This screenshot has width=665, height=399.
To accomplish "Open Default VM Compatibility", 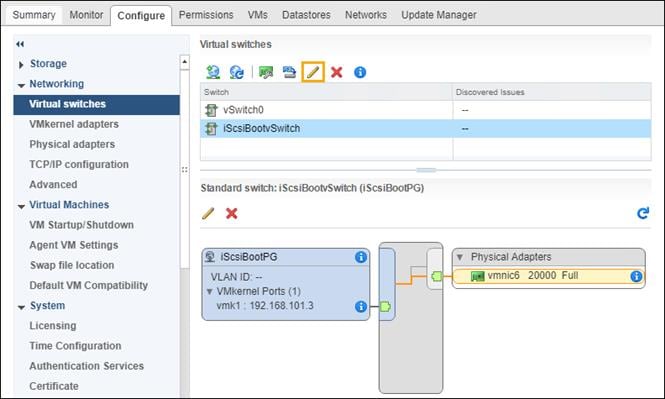I will pyautogui.click(x=89, y=285).
